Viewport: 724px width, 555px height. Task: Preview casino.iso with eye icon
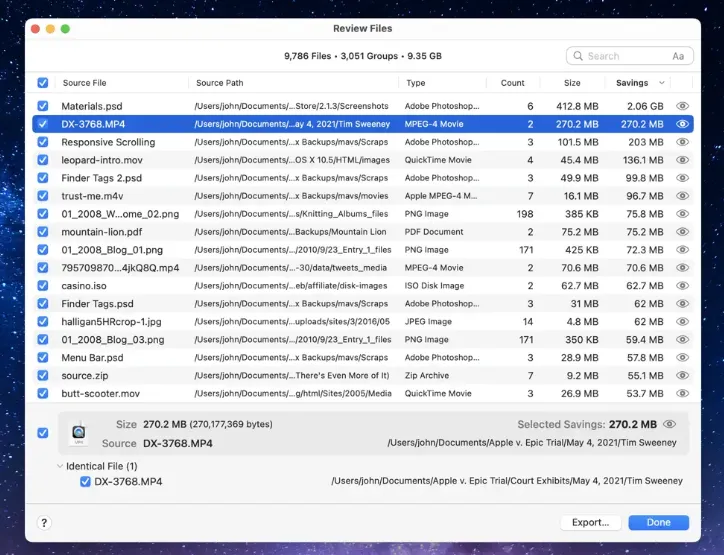point(682,286)
